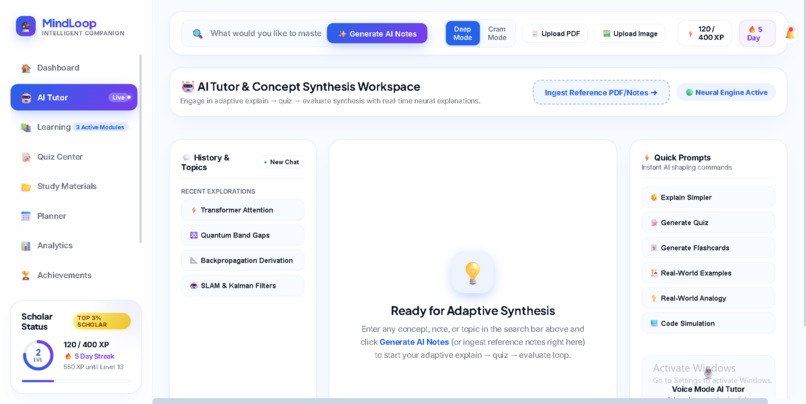Select the Generate Flashcards quick prompt
806x404 pixels.
[708, 248]
